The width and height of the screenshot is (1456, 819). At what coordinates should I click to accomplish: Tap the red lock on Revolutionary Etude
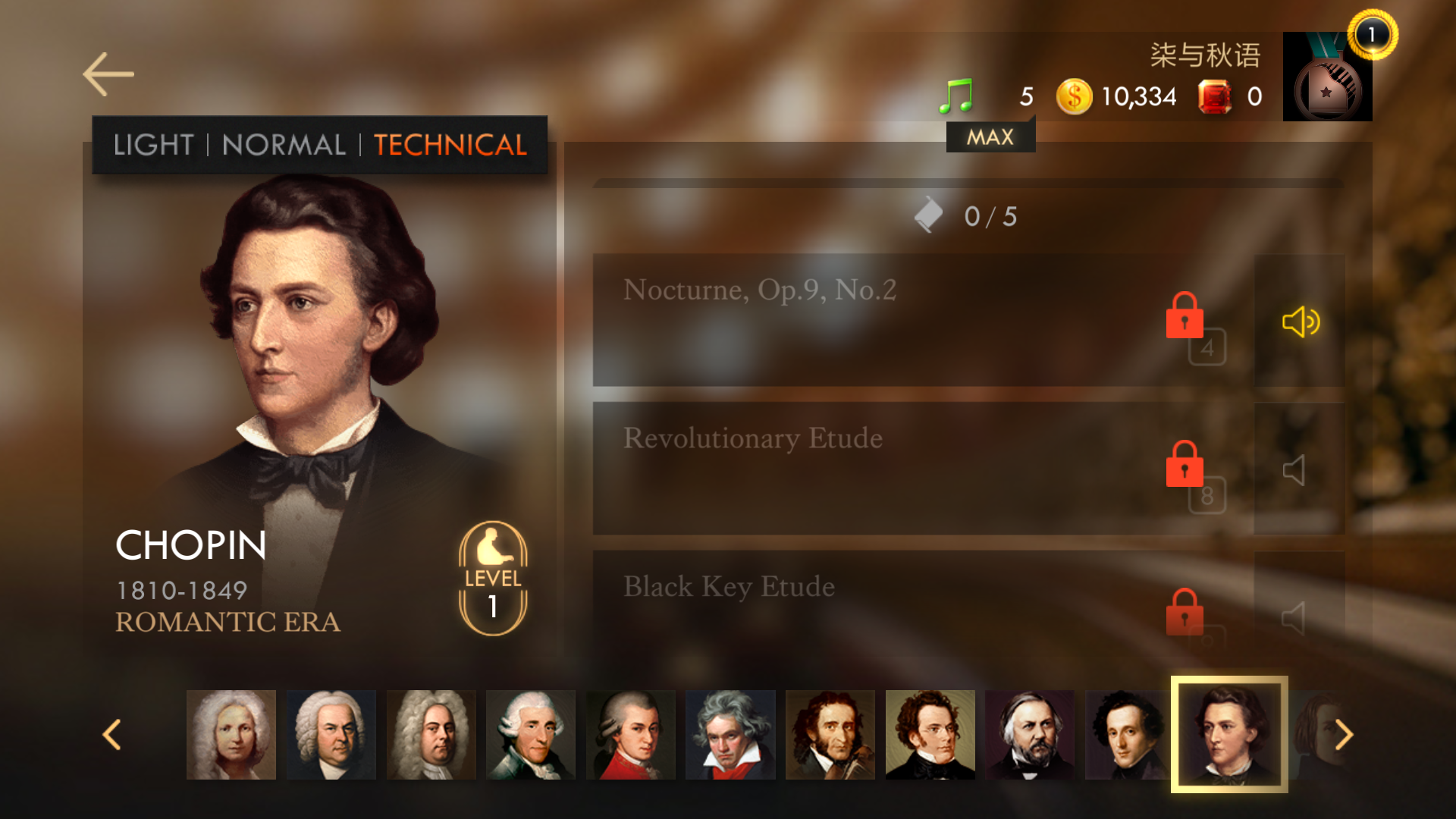click(x=1185, y=463)
